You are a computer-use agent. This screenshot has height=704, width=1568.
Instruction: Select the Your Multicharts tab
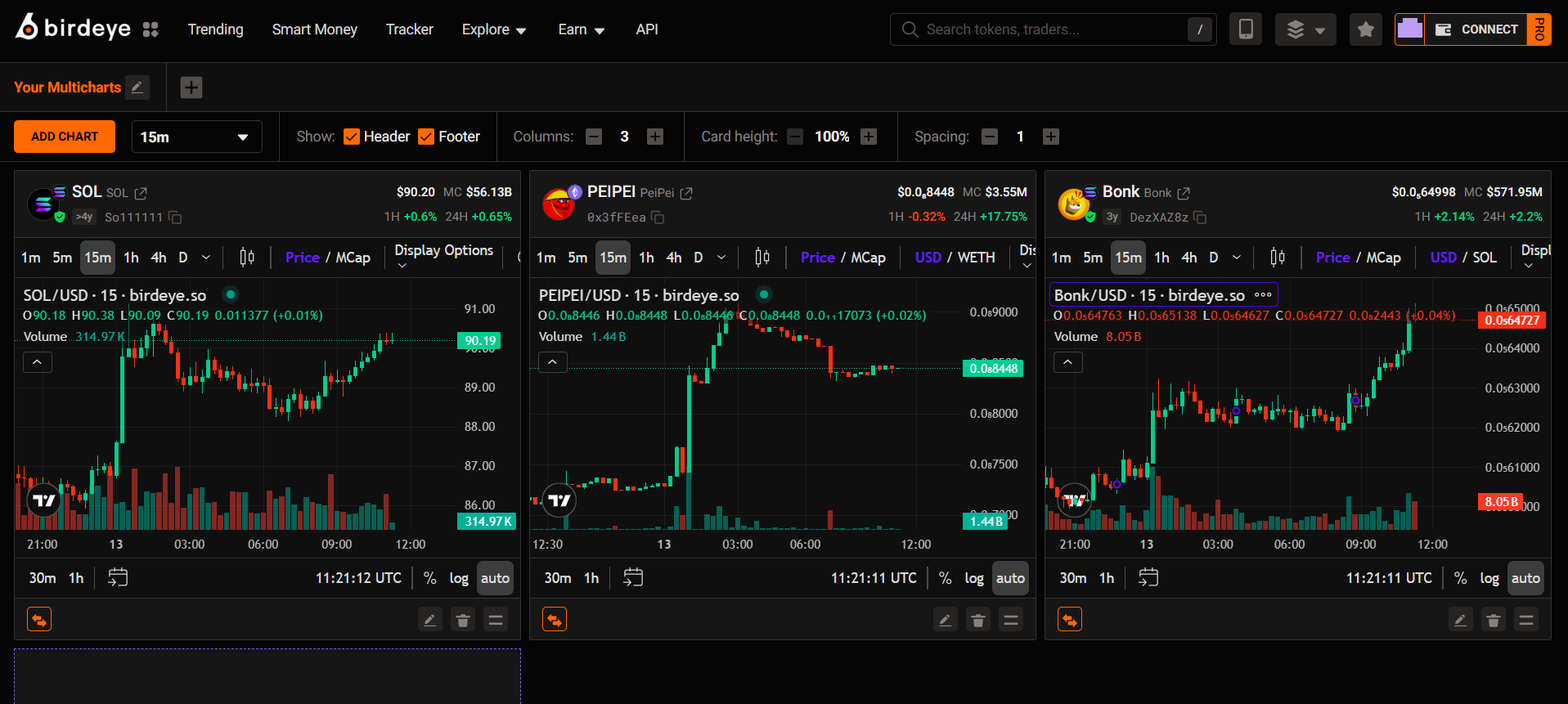pos(68,87)
